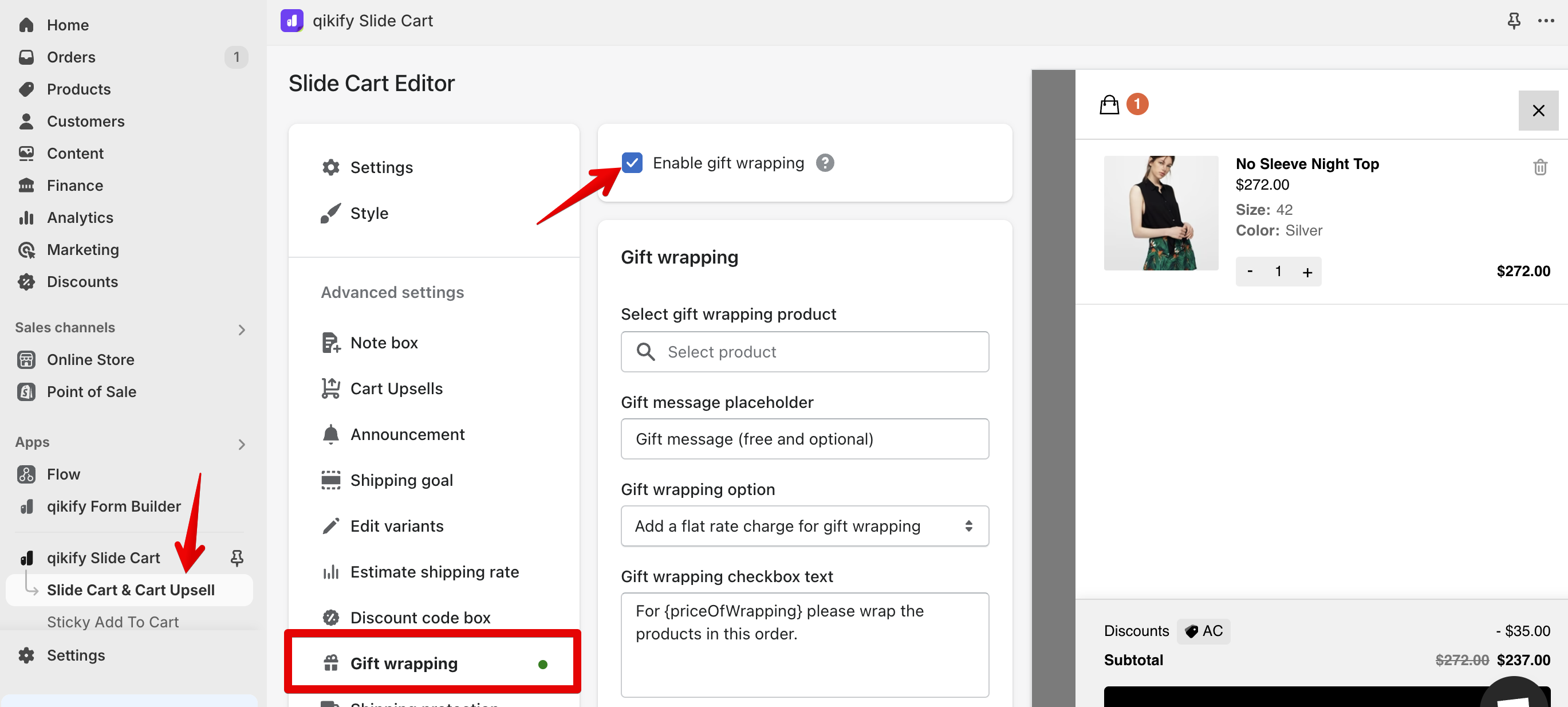Screen dimensions: 1568x707
Task: Open the three-dot more menu
Action: pos(1546,21)
